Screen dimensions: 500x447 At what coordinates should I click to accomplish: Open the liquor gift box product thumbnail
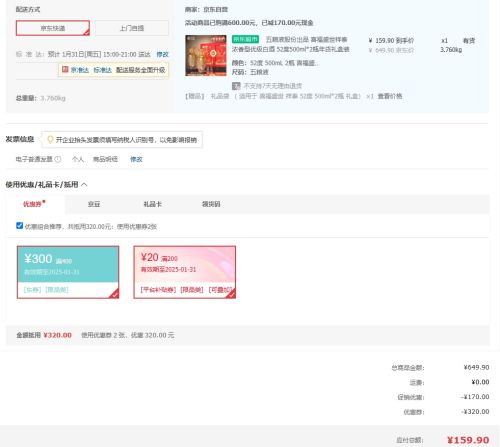click(x=206, y=55)
